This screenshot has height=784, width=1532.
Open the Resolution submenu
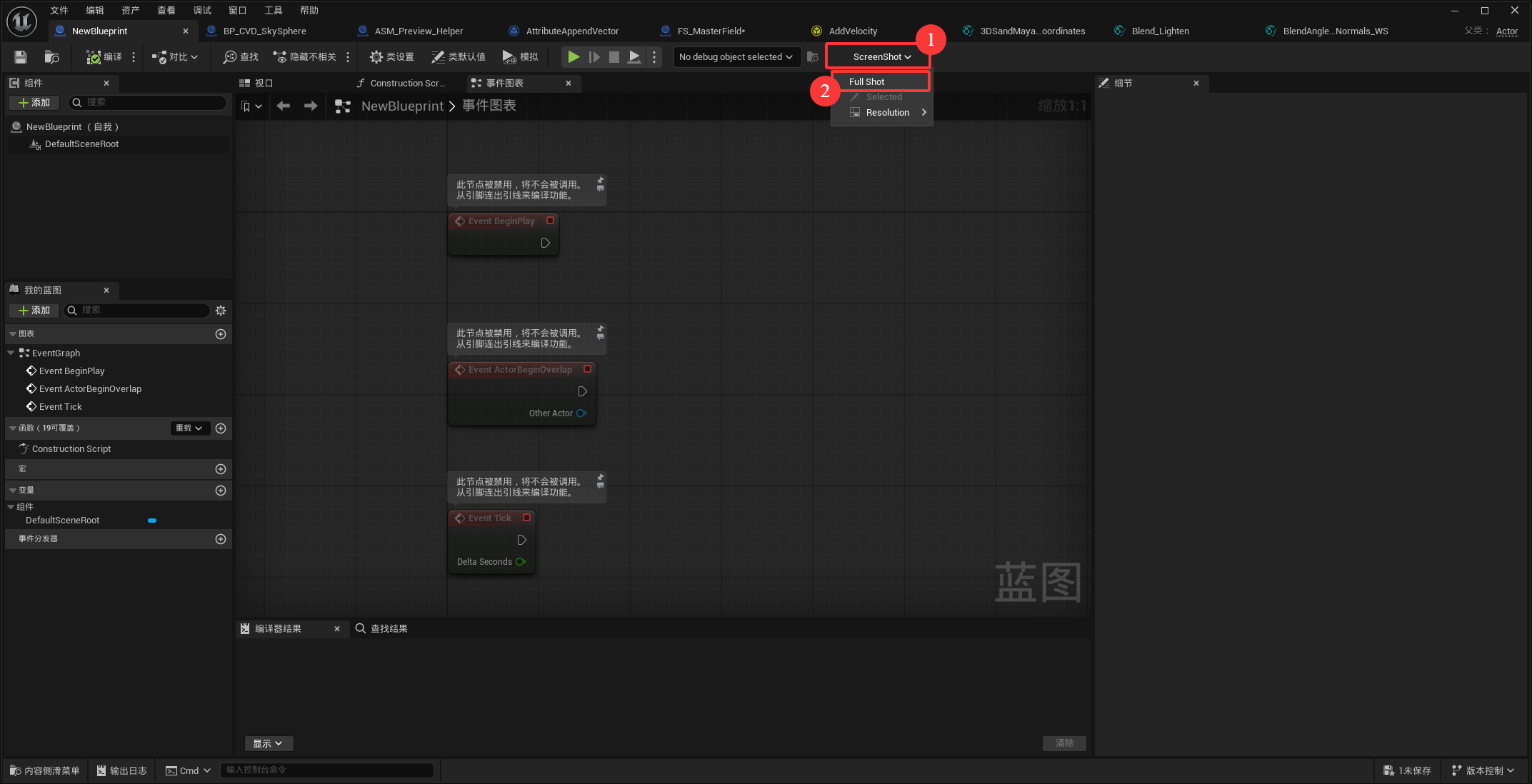[887, 113]
